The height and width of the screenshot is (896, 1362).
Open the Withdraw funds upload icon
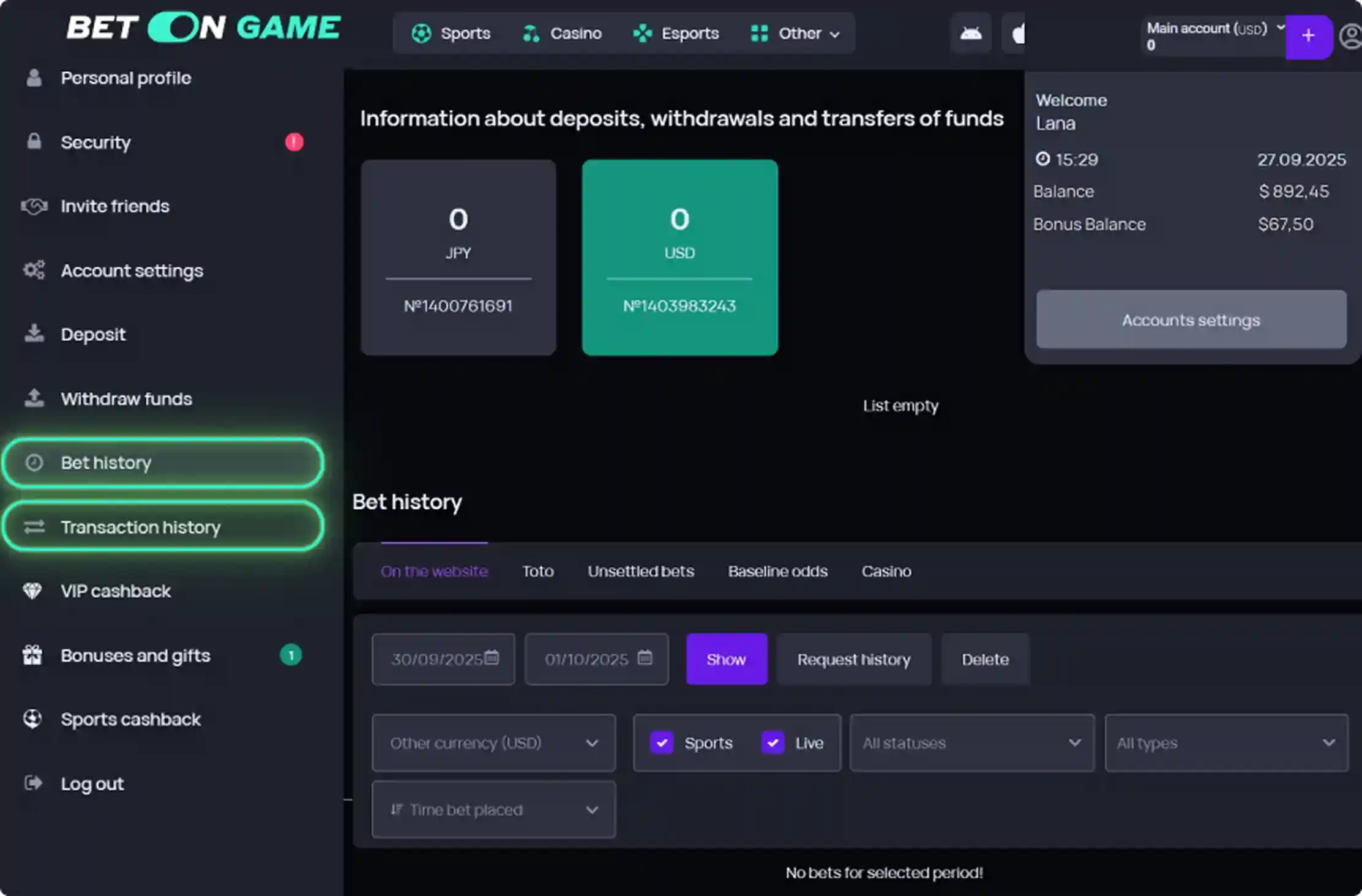pyautogui.click(x=34, y=398)
